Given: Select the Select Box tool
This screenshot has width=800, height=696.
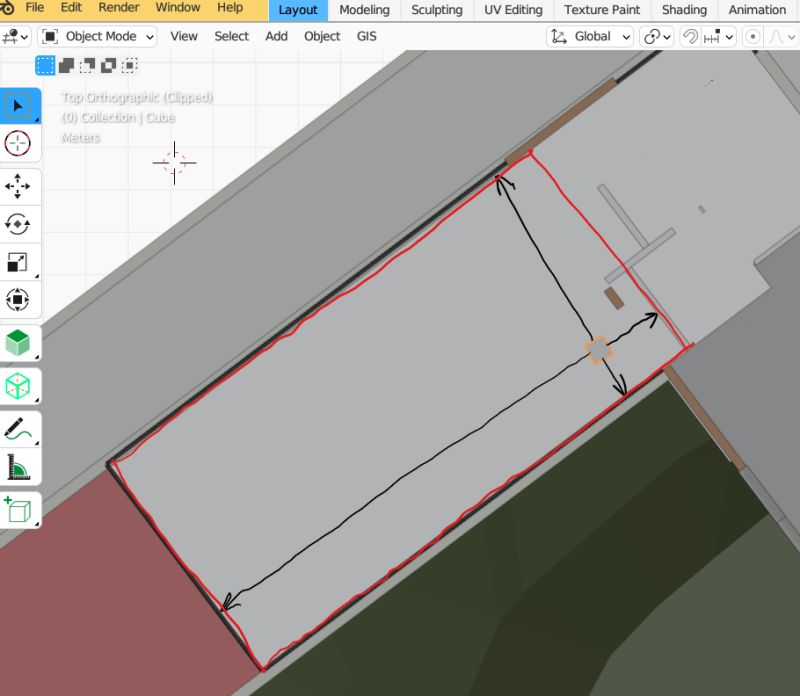Looking at the screenshot, I should [x=19, y=106].
